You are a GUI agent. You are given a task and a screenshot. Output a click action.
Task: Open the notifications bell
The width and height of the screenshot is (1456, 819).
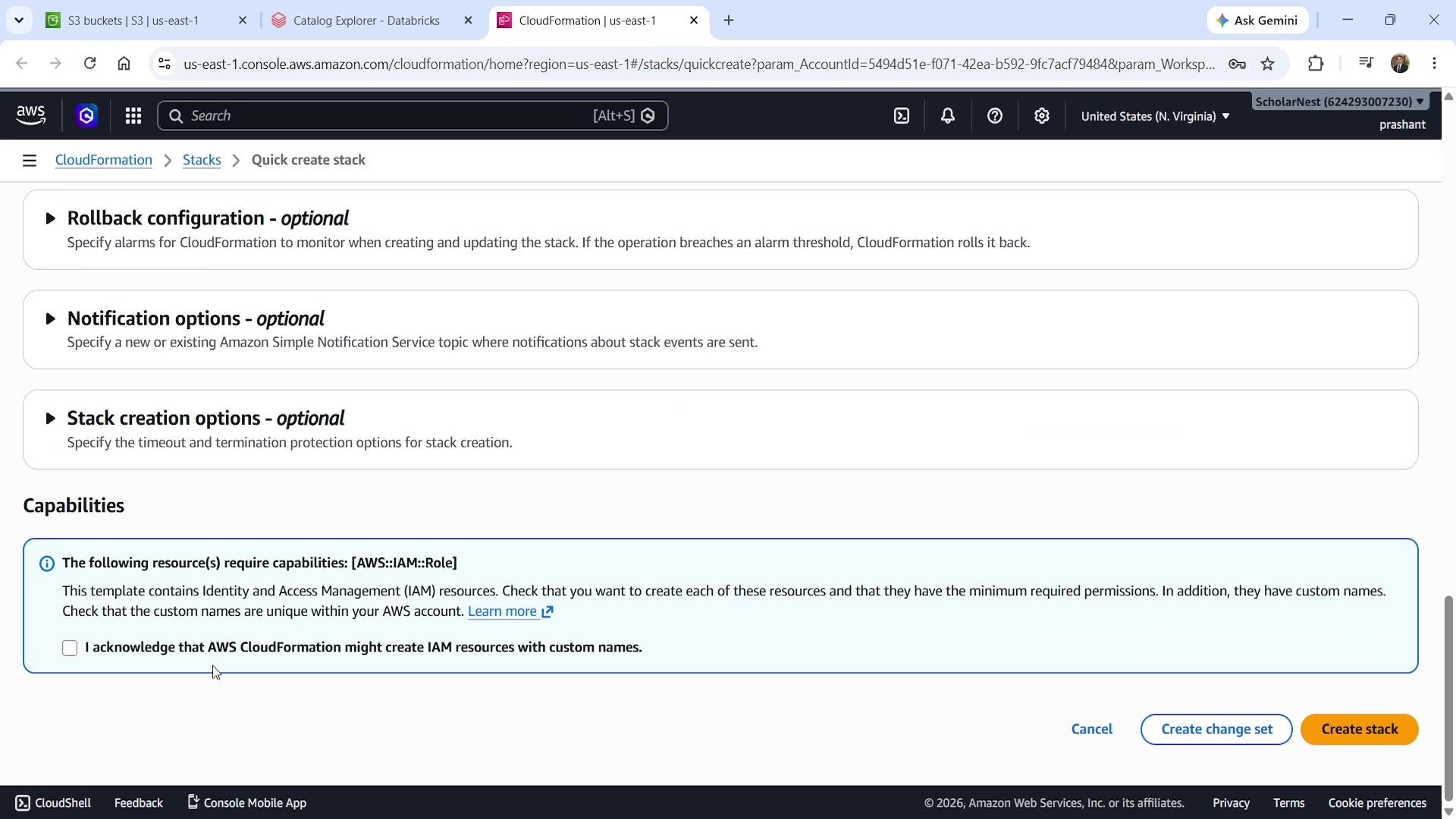[948, 115]
